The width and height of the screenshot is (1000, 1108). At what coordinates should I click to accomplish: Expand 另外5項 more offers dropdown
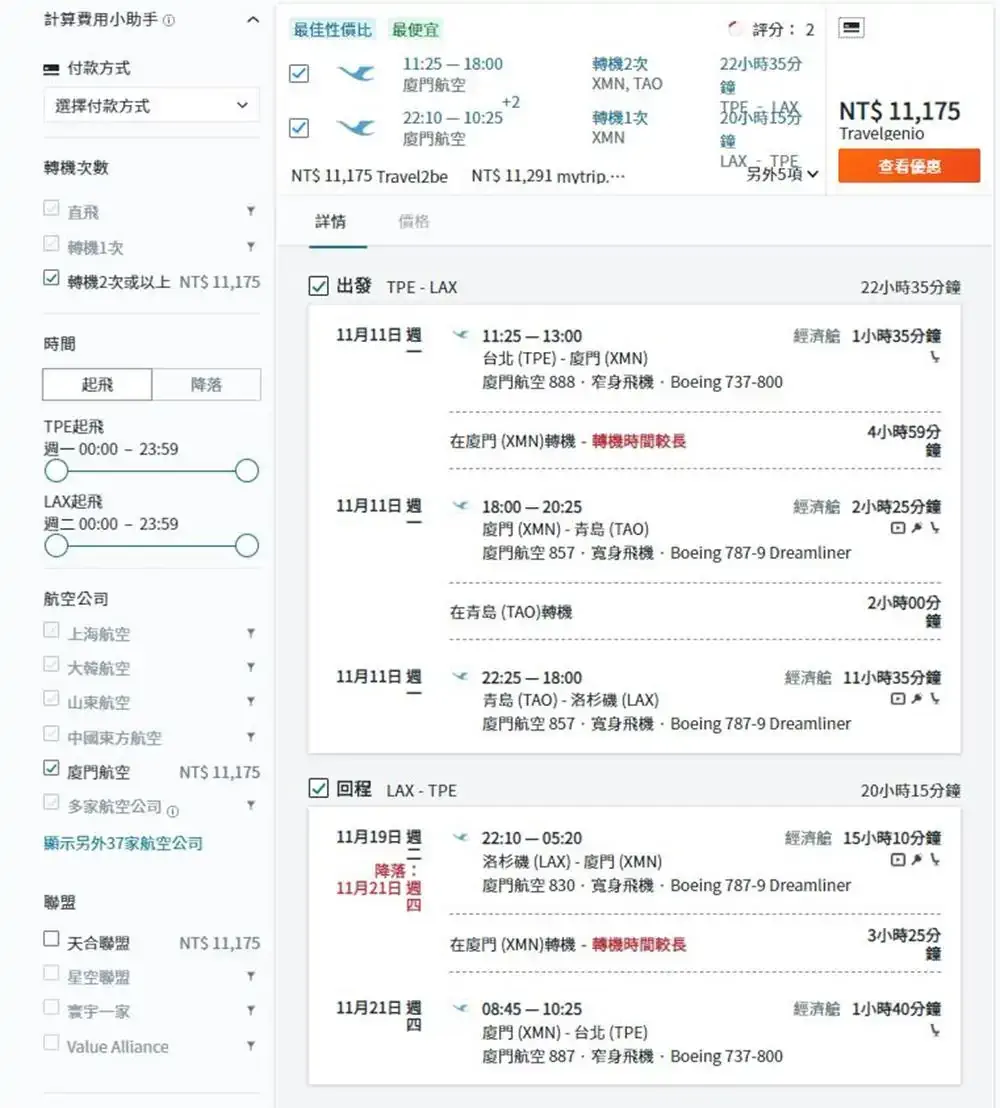coord(782,174)
